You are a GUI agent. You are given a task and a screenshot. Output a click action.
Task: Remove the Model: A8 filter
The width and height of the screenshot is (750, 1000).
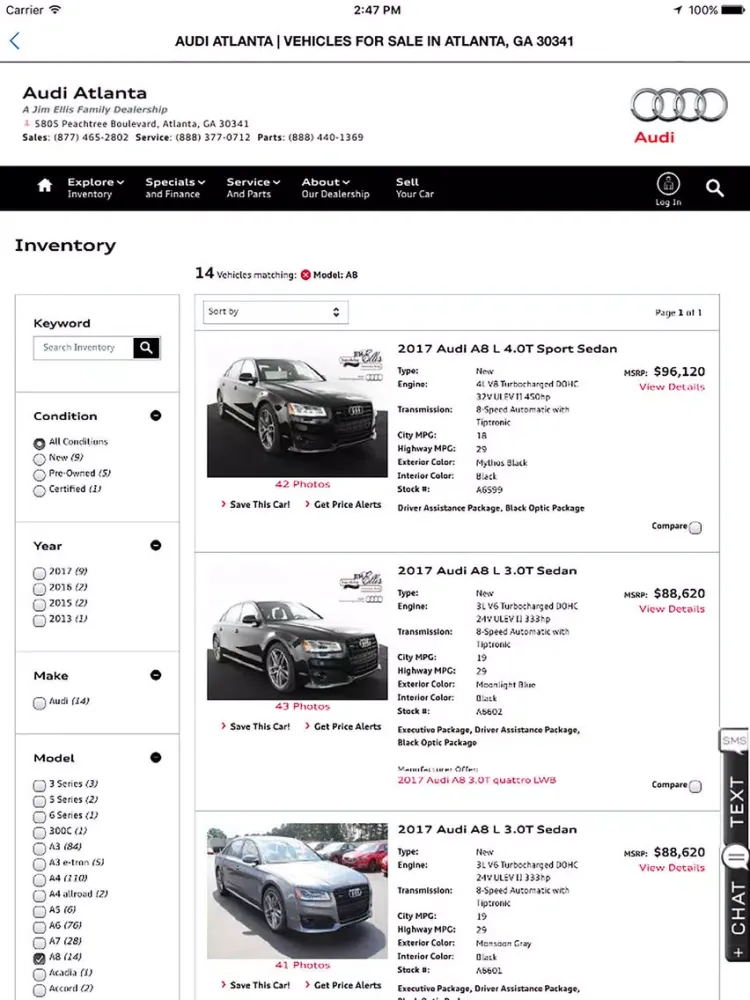coord(305,275)
